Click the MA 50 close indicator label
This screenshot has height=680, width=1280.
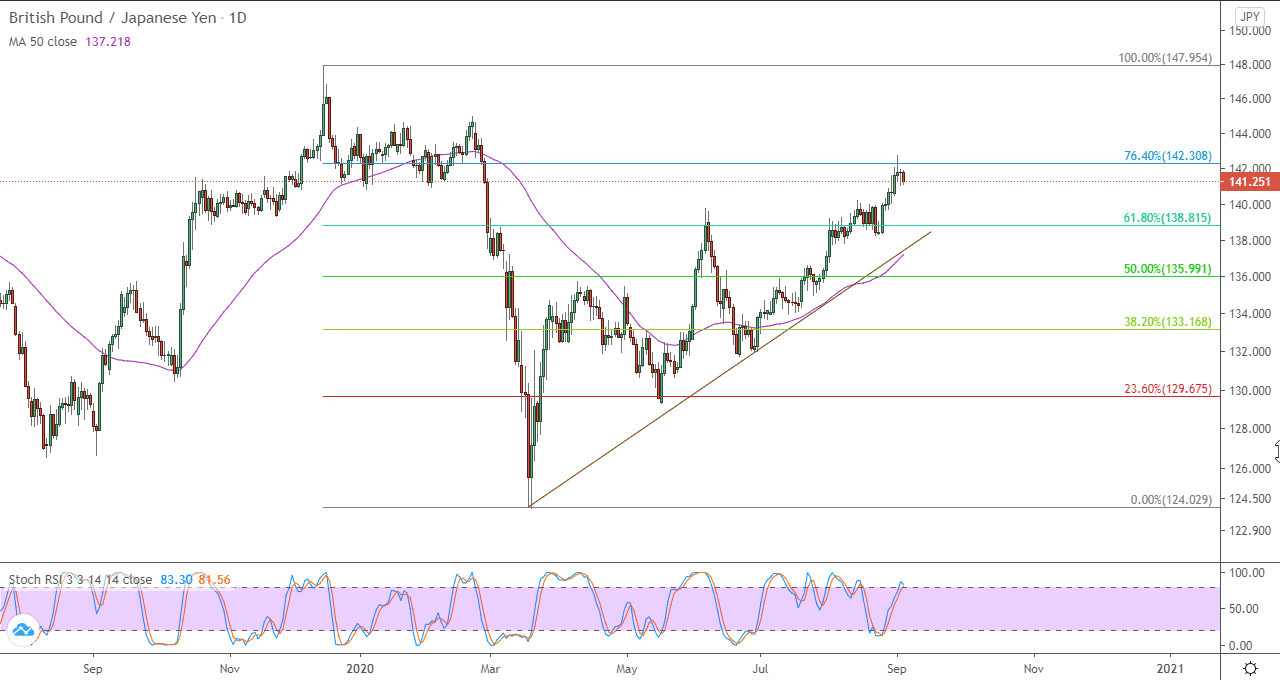point(43,42)
